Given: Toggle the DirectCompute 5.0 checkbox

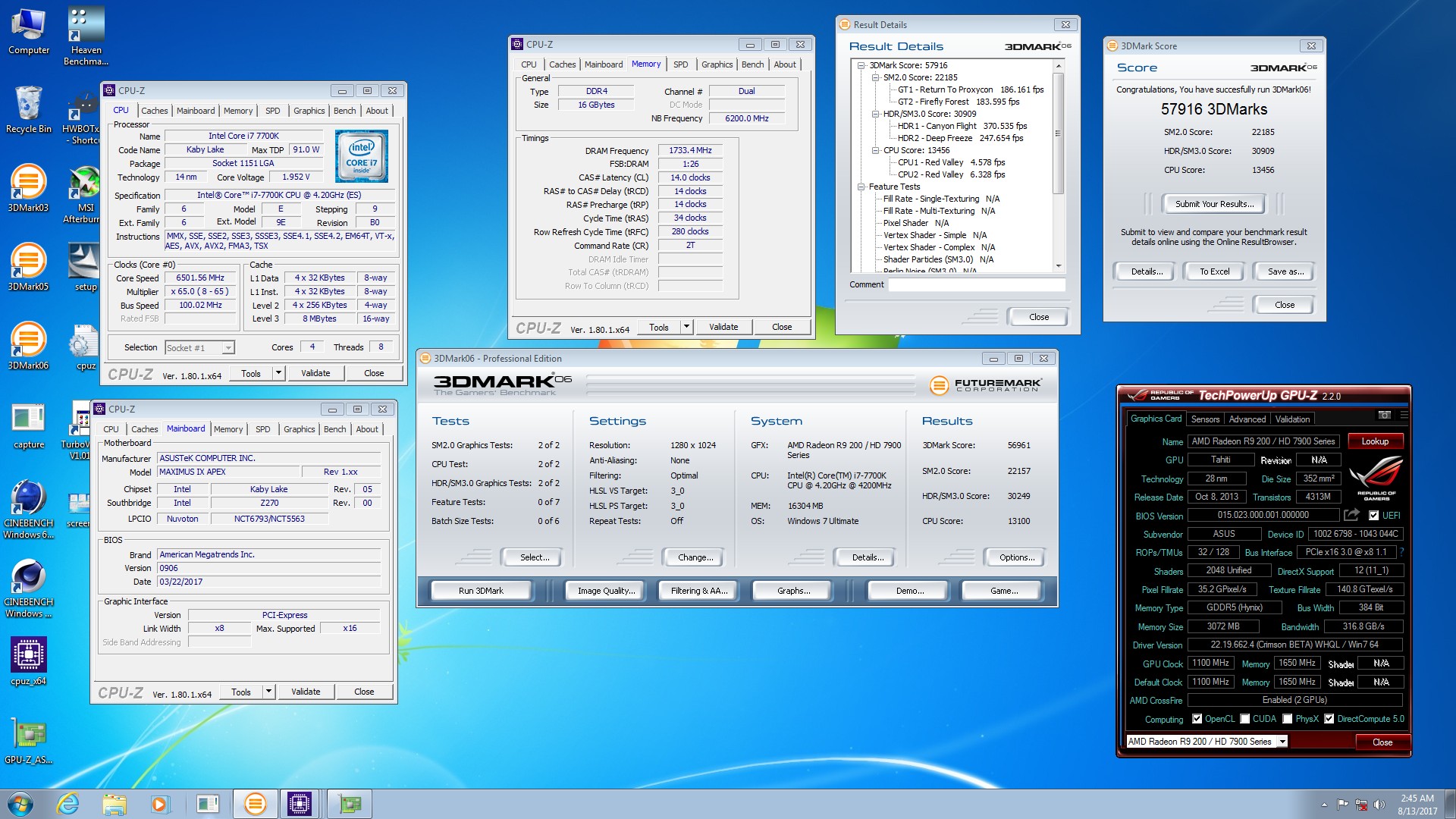Looking at the screenshot, I should point(1329,719).
